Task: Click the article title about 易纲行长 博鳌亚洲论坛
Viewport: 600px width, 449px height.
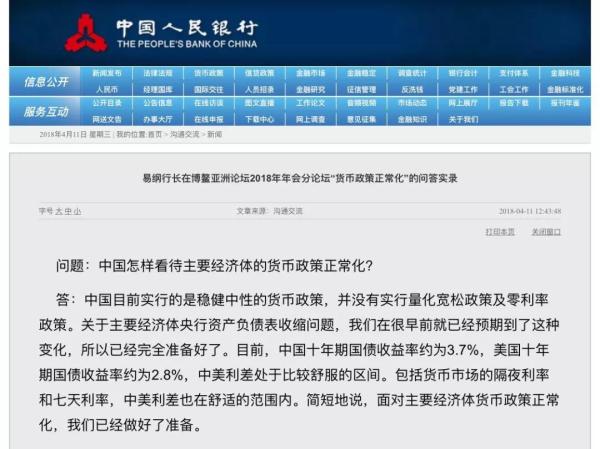Action: point(300,178)
